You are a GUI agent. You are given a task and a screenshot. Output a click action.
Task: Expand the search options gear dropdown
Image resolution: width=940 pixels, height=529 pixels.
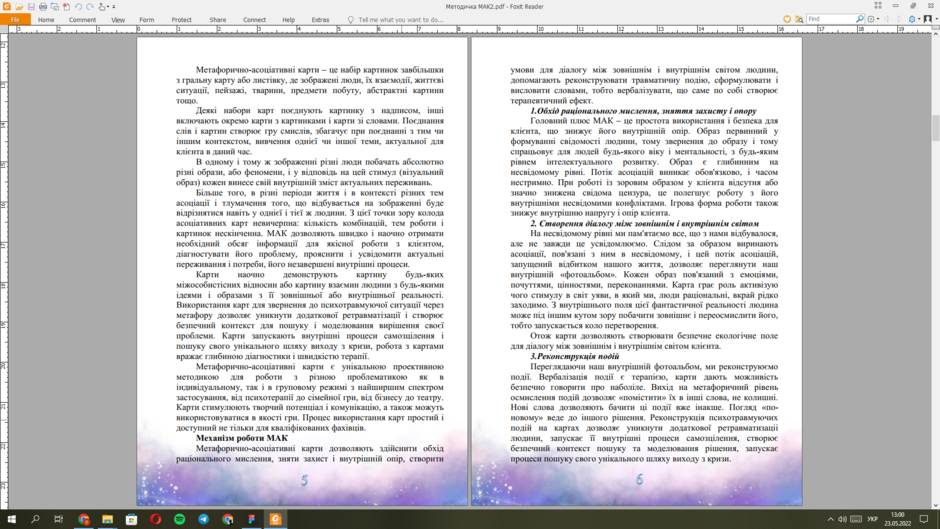pos(878,19)
